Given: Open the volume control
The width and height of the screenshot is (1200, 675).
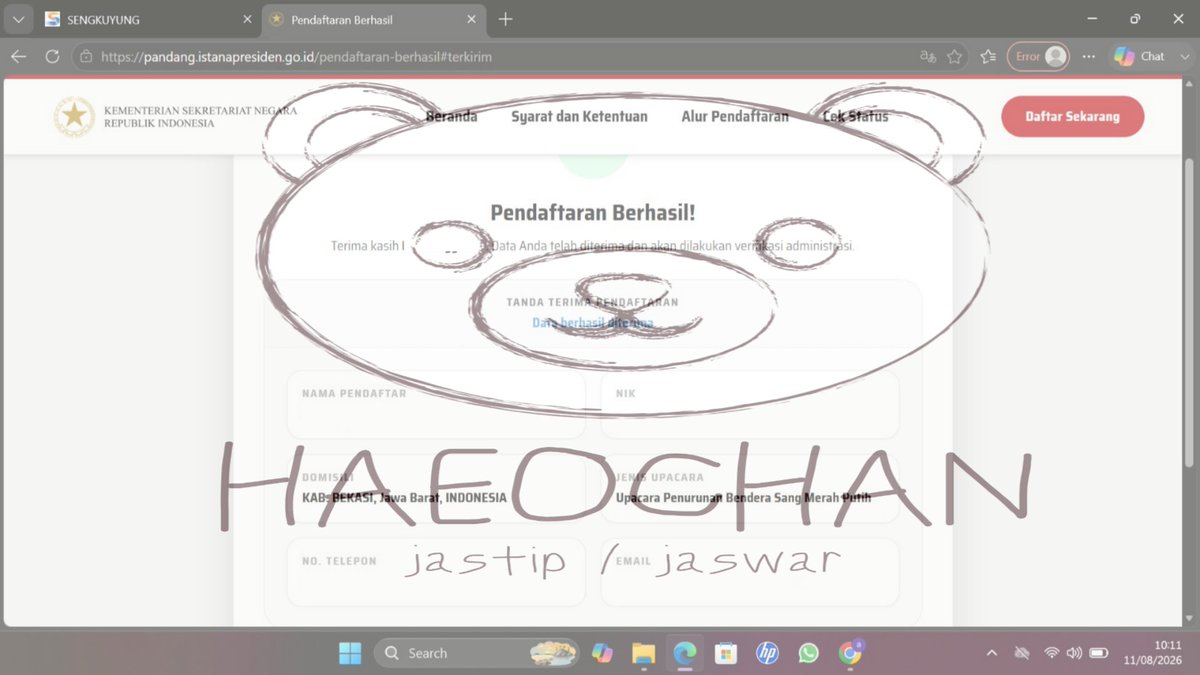Looking at the screenshot, I should 1074,653.
